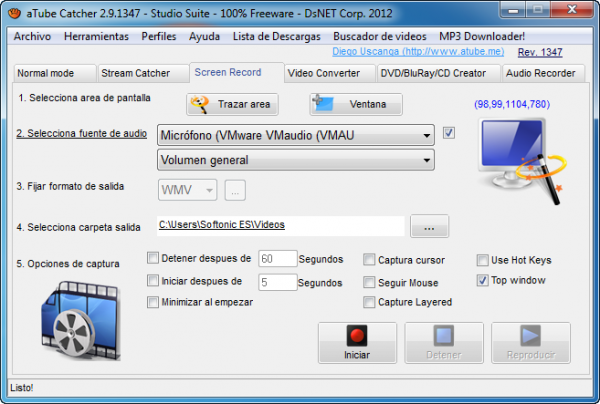Click the monitor with magic wand icon

522,161
